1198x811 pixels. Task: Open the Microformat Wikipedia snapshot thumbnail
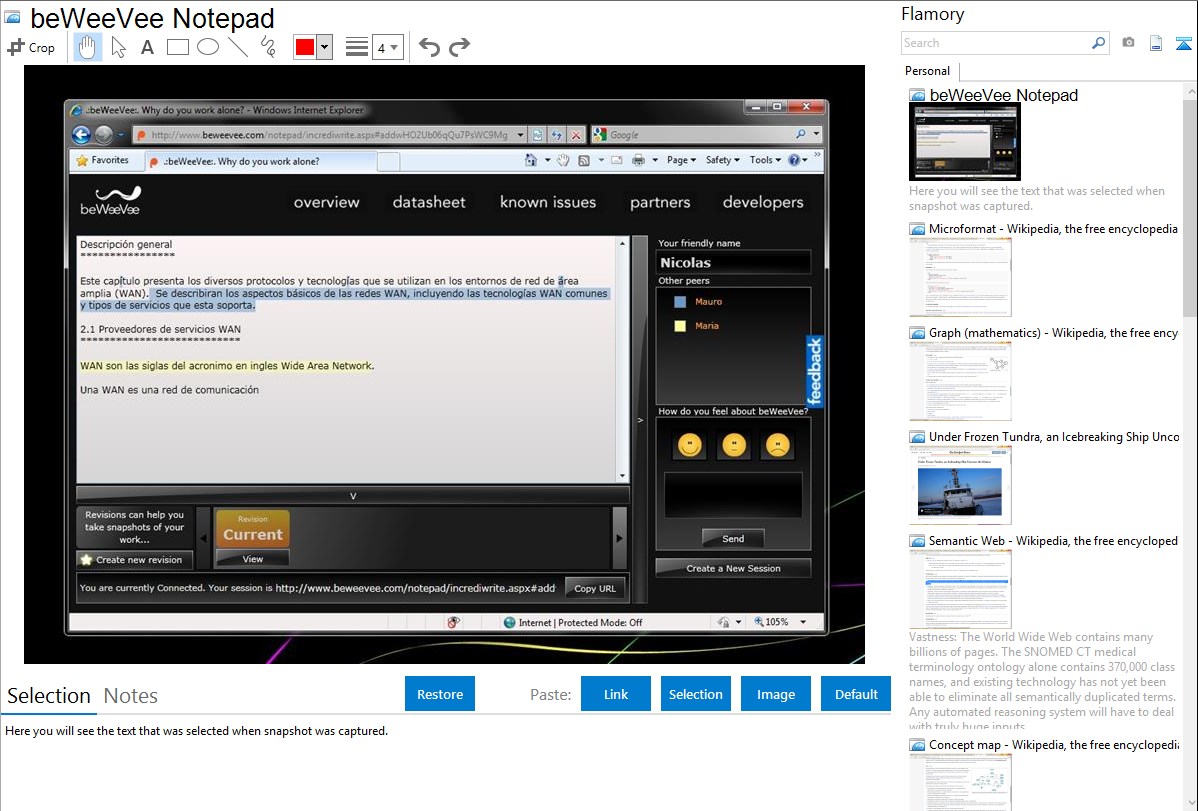[x=960, y=277]
